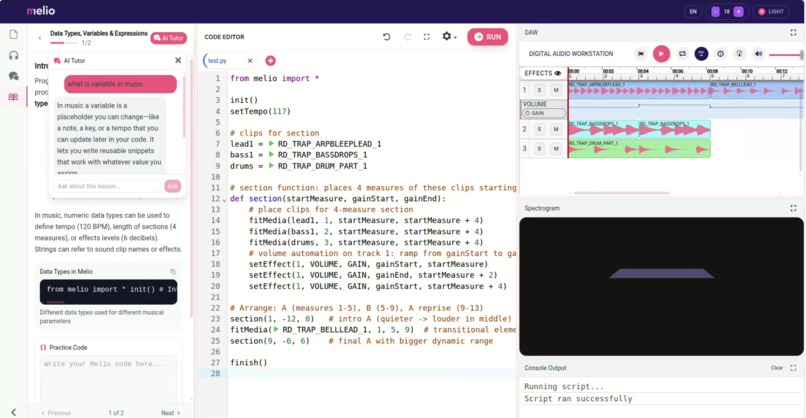Open the editor settings gear dropdown

[449, 37]
